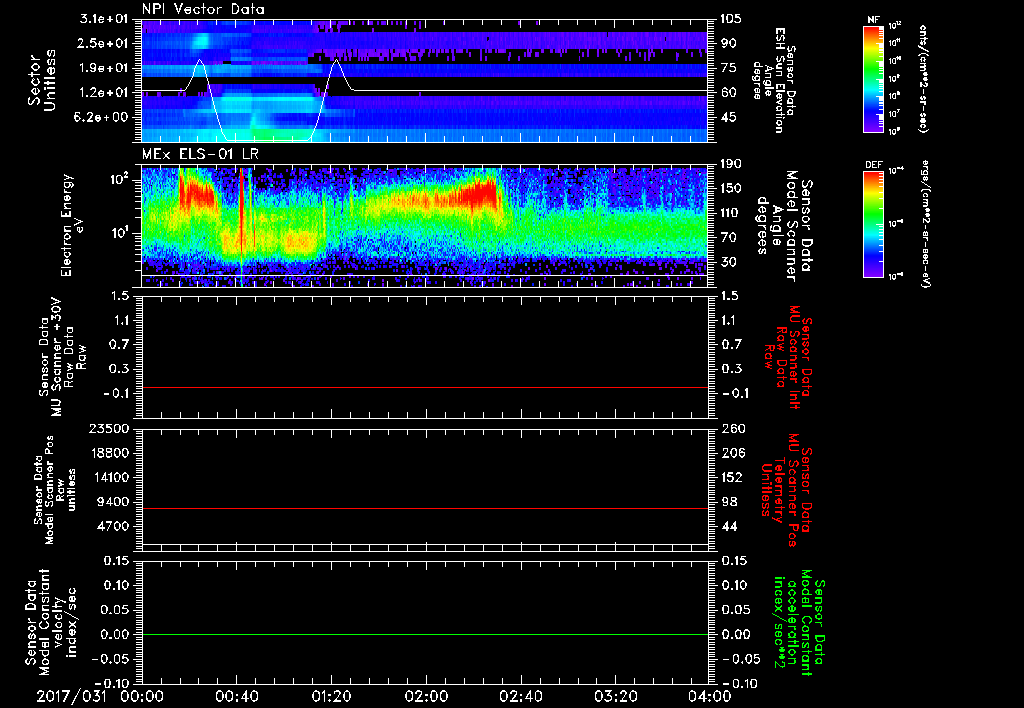Click the '01:20' time axis label
Screen dimensions: 1024x708
331,696
